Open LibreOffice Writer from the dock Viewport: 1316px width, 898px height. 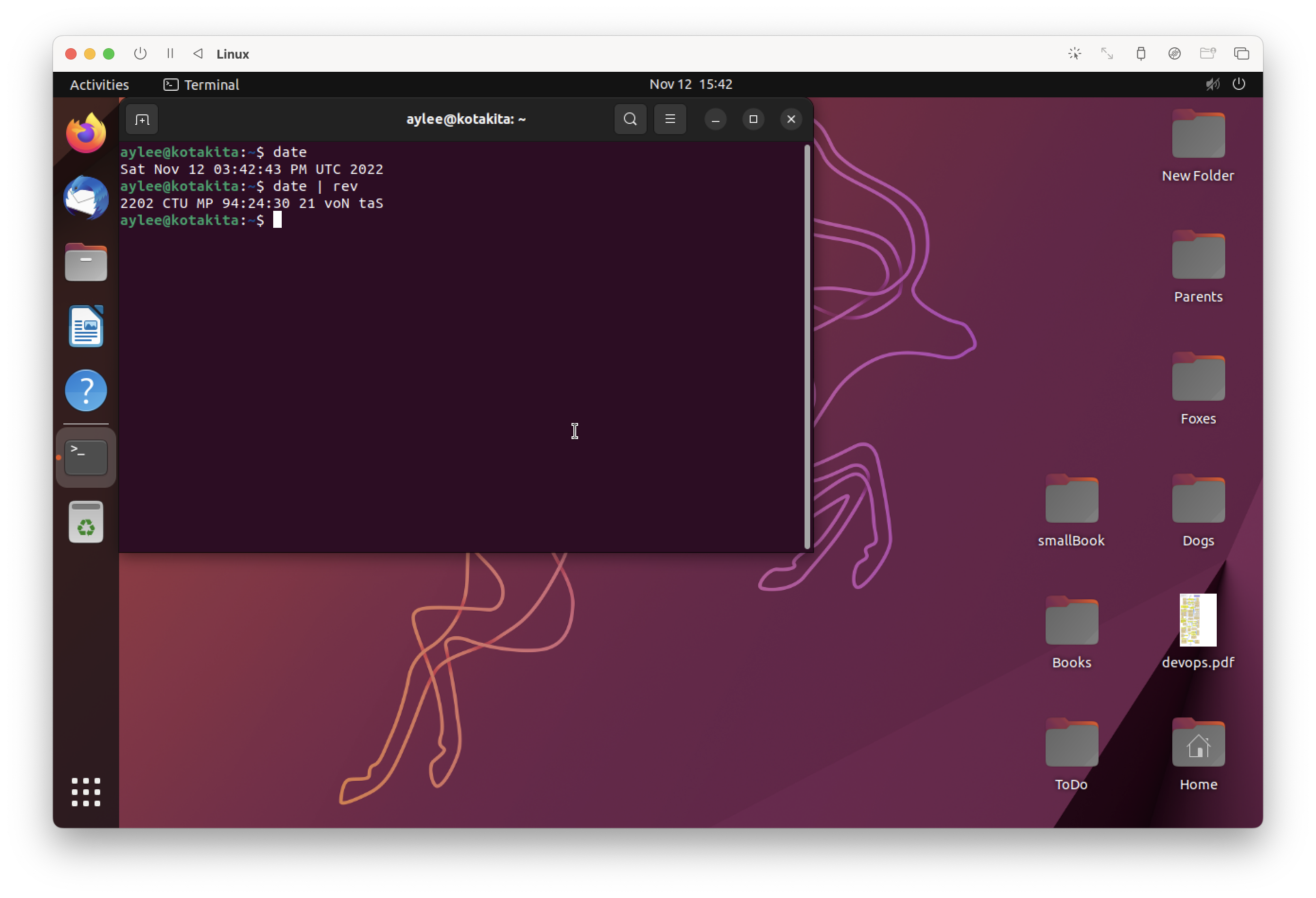[x=86, y=326]
